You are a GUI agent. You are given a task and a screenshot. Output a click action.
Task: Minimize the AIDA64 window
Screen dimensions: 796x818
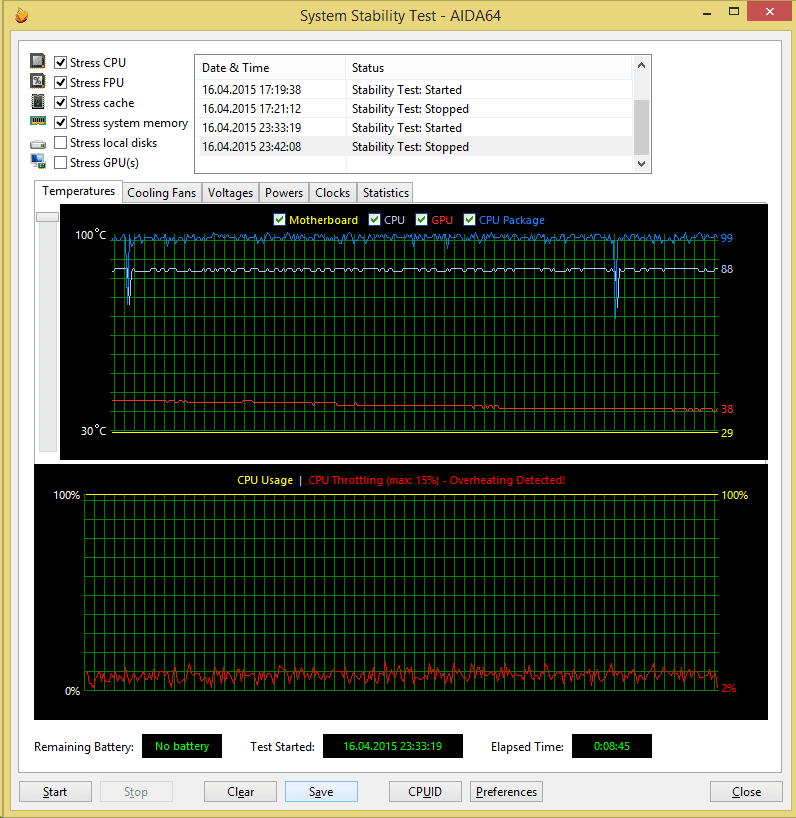point(707,12)
